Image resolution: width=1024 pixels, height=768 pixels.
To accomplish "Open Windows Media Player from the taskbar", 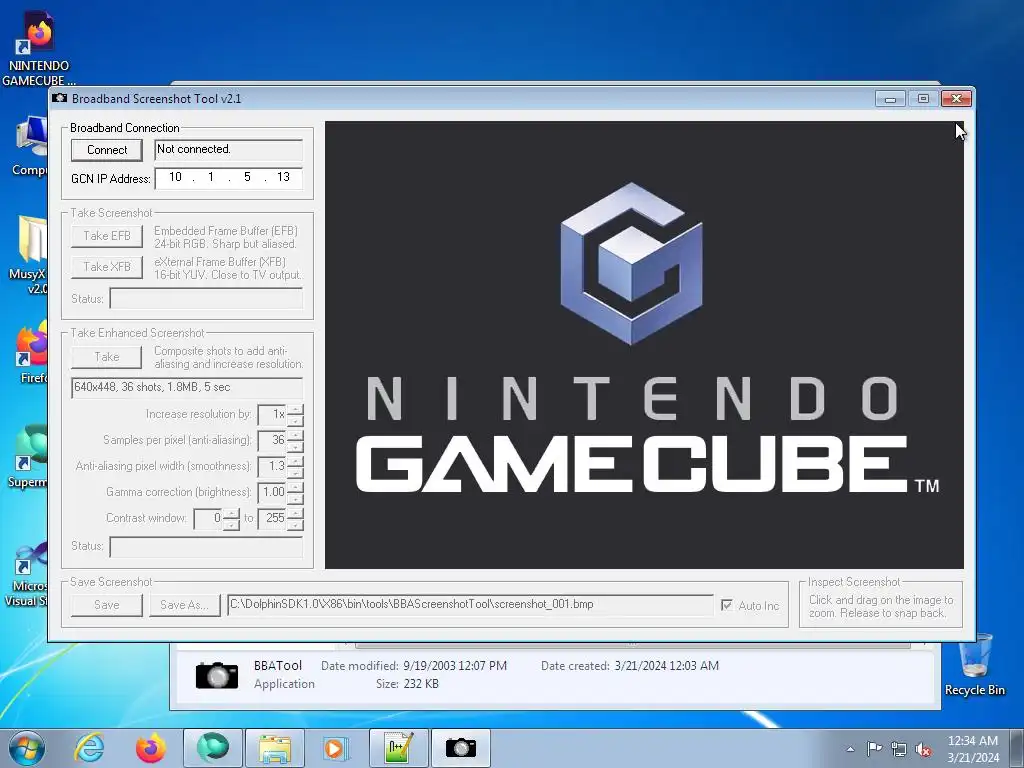I will coord(337,748).
